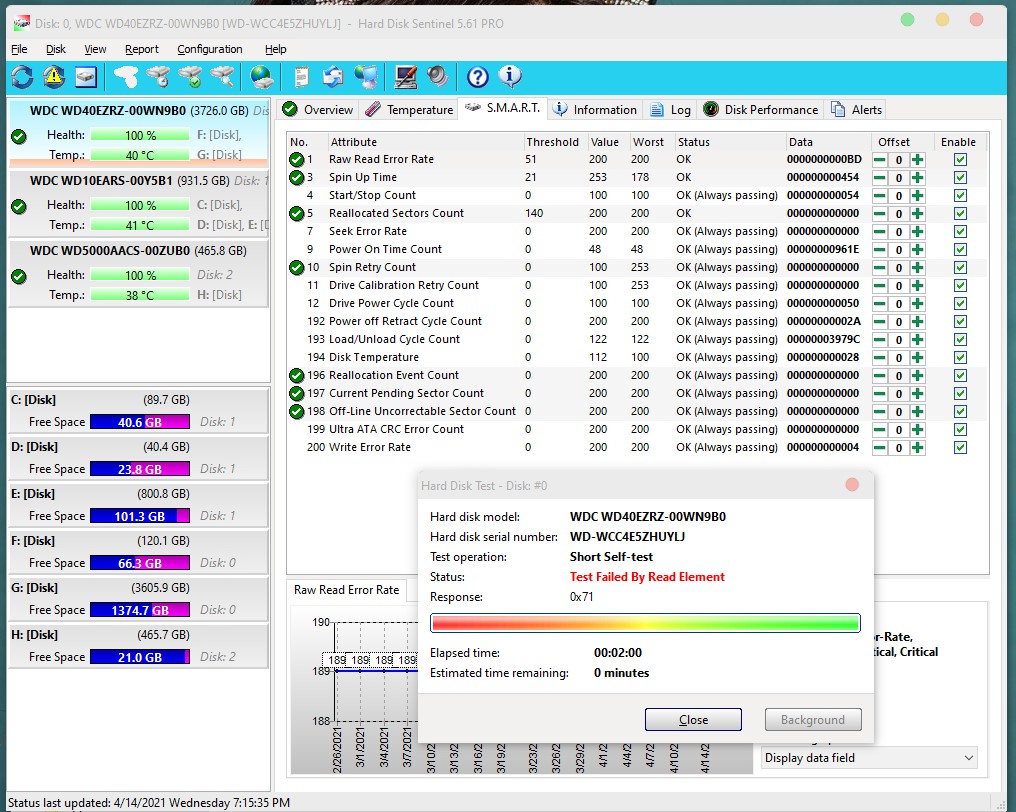Open the File menu

point(19,49)
